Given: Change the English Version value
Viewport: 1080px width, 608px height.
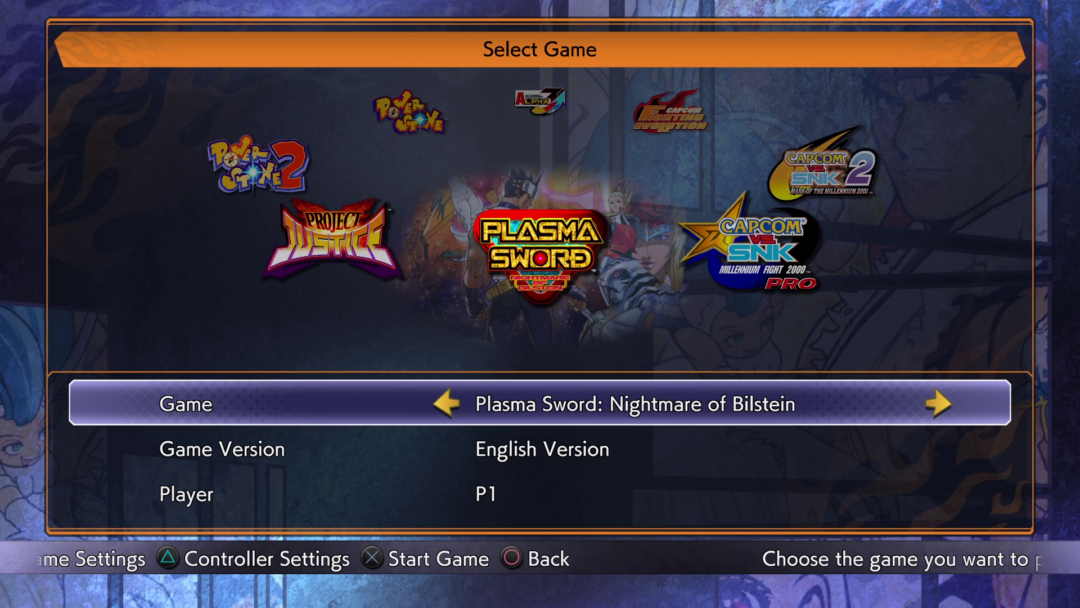Looking at the screenshot, I should (542, 449).
